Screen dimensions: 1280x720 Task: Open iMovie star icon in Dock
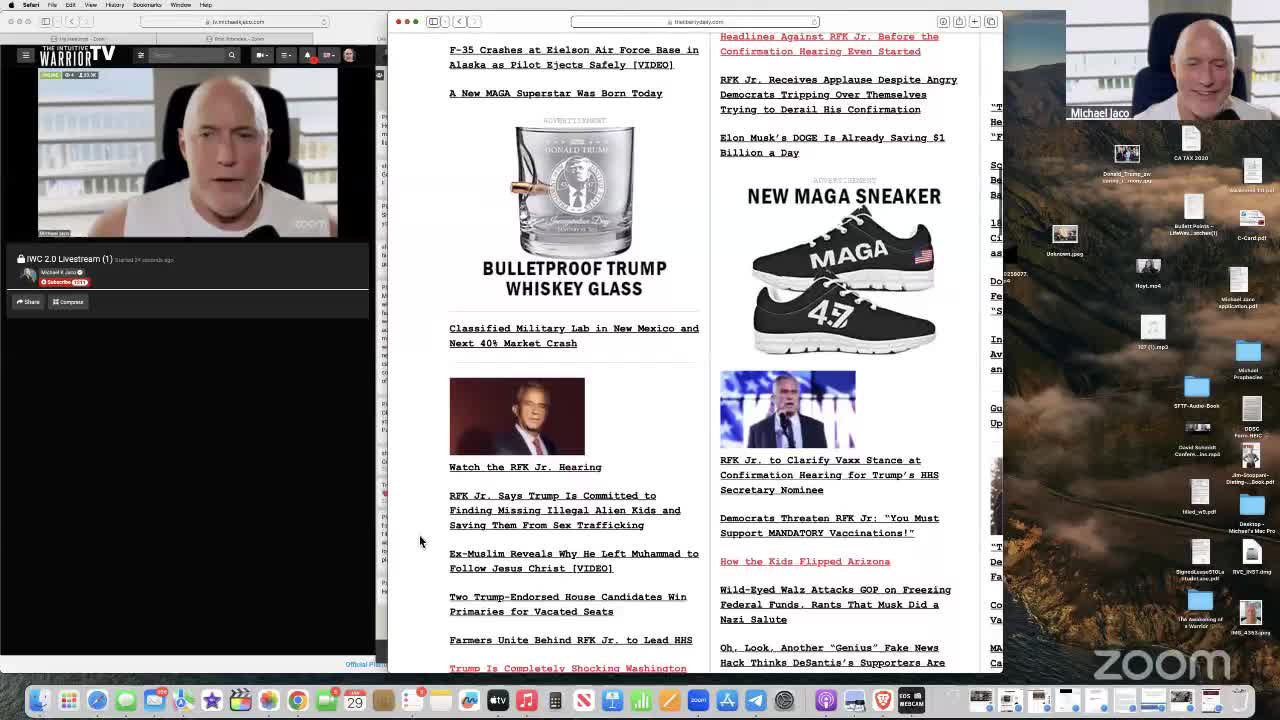coord(211,701)
